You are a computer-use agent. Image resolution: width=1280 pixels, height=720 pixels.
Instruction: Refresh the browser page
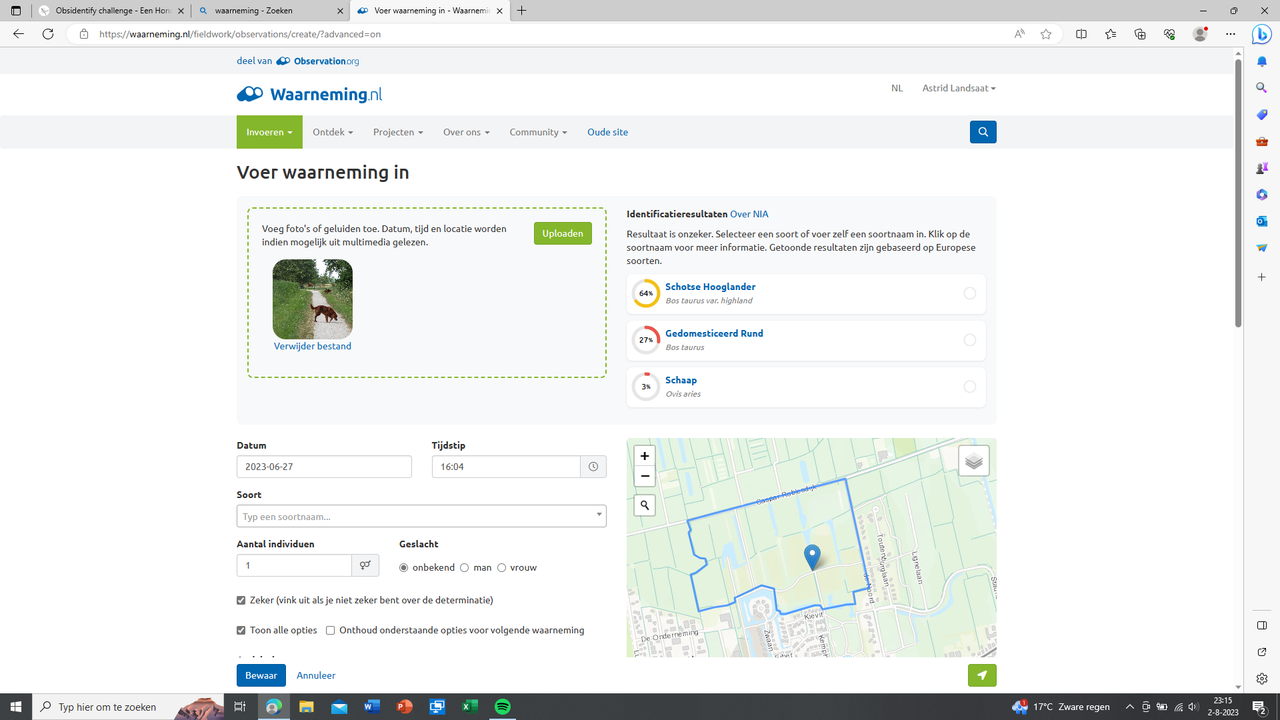point(47,33)
